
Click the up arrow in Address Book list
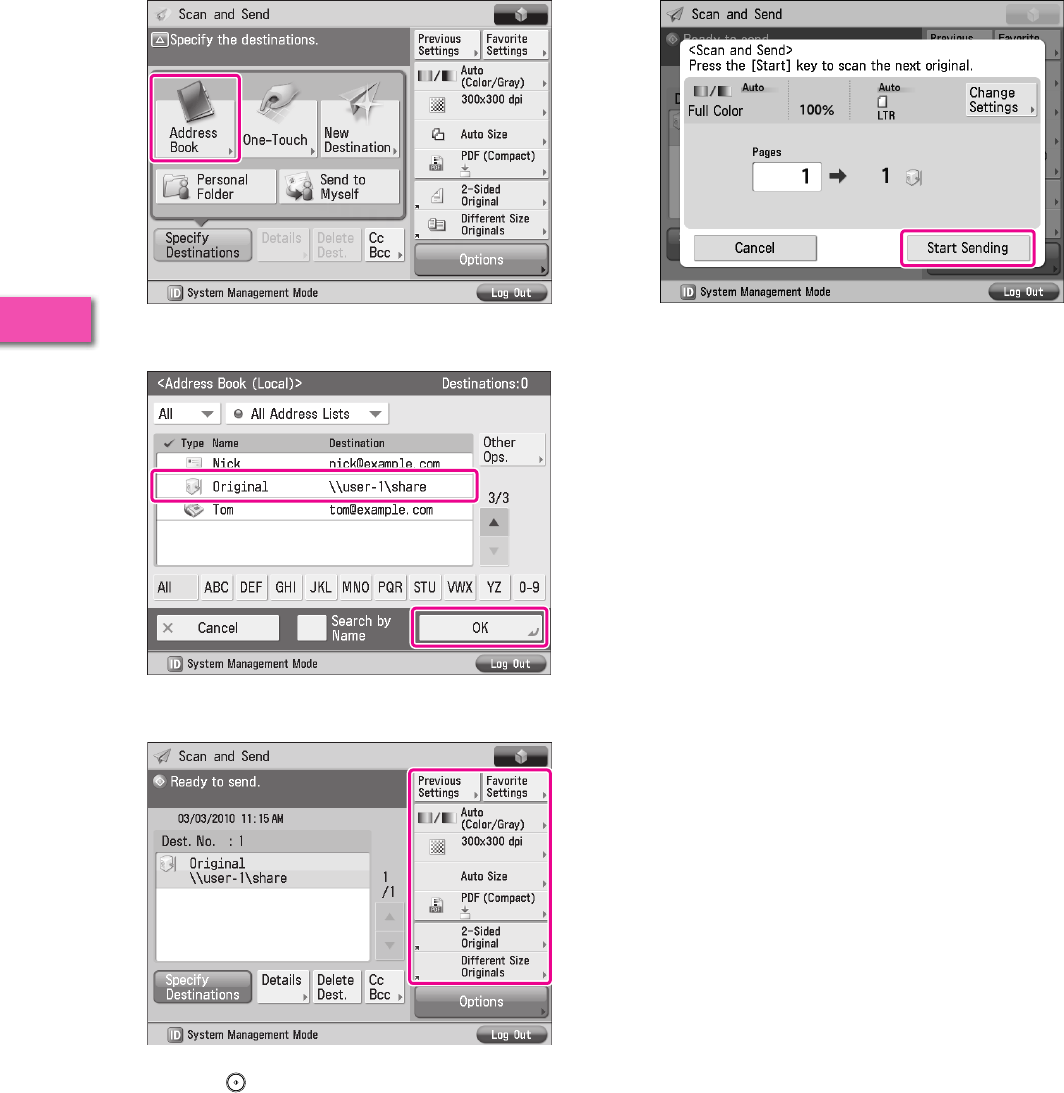coord(494,523)
